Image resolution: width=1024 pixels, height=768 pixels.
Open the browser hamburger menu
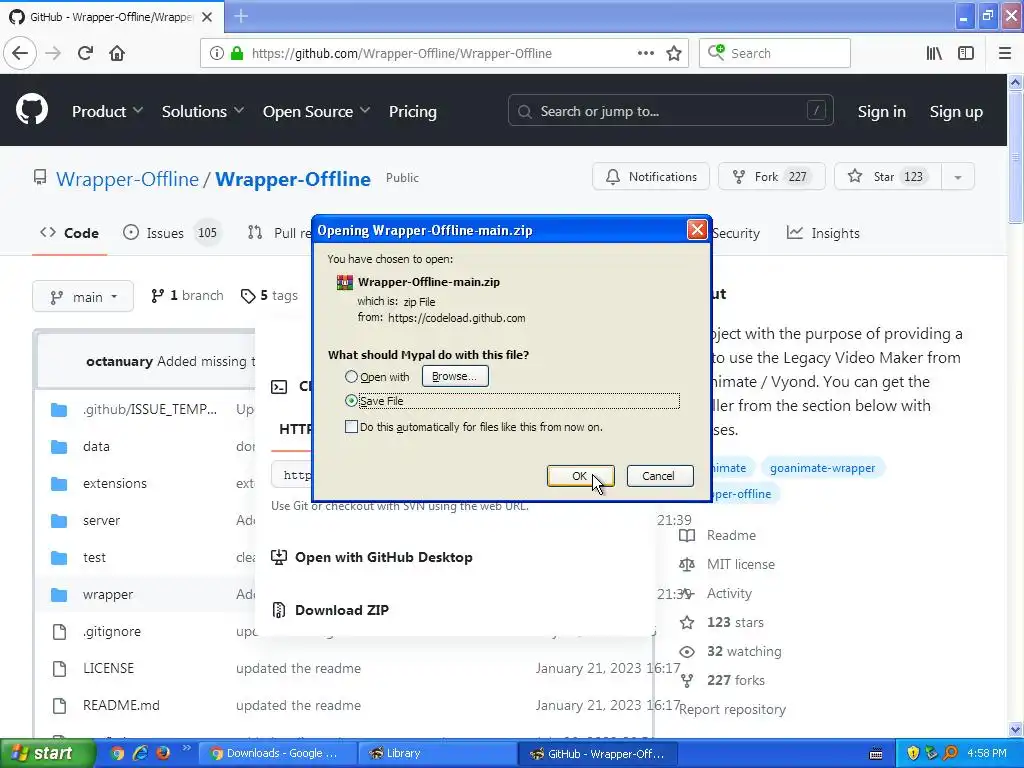1004,54
